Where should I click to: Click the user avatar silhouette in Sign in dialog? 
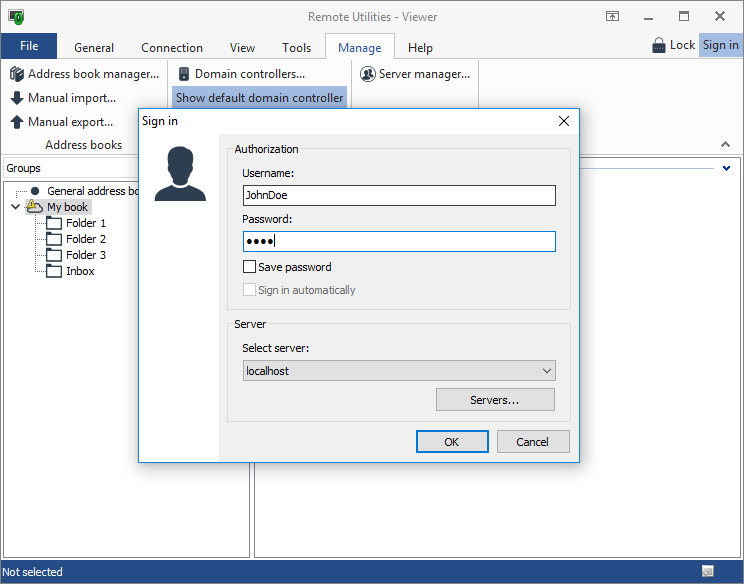click(x=180, y=174)
